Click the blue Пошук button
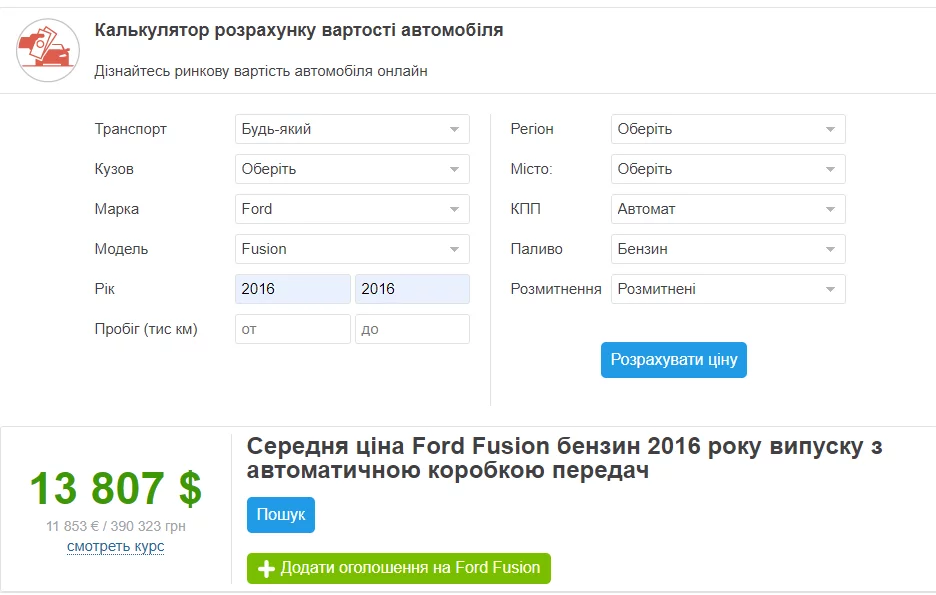Viewport: 936px width, 595px height. tap(281, 515)
